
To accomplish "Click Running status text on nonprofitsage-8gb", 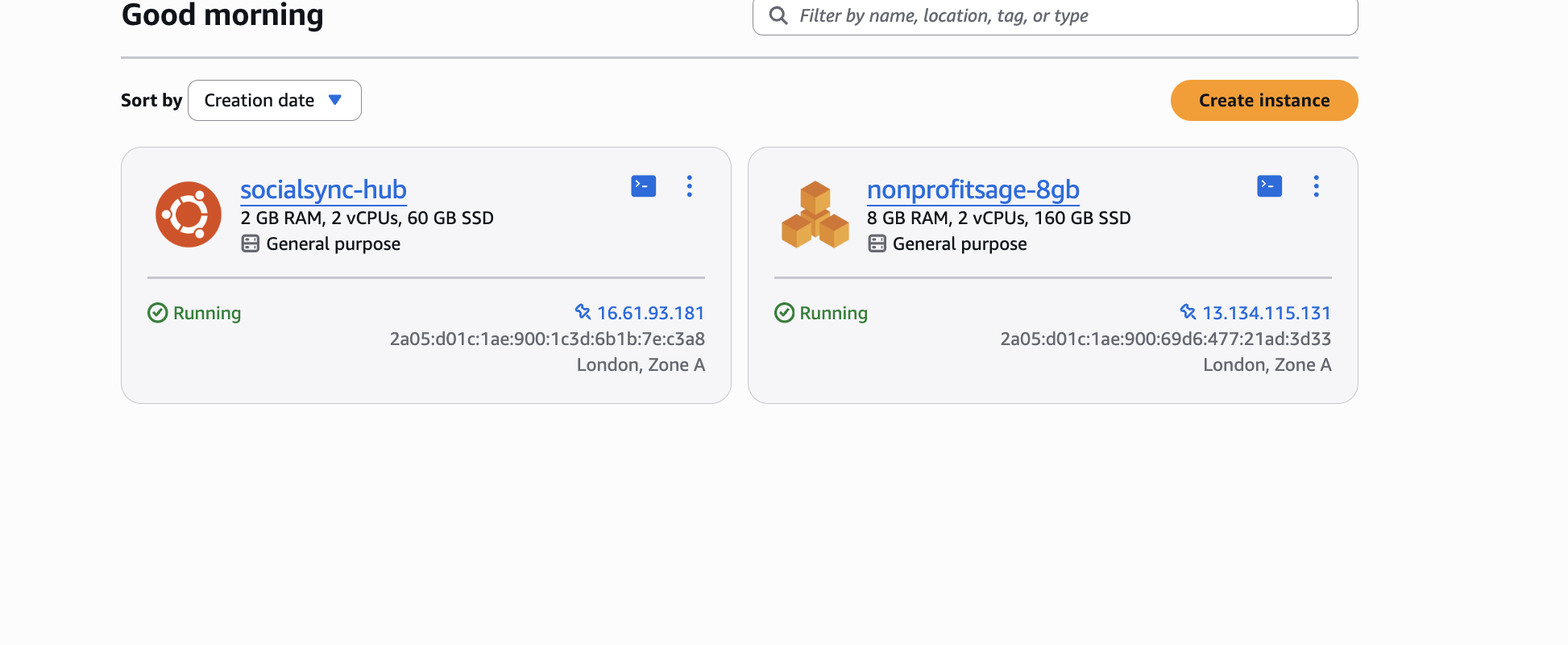I will coord(833,313).
